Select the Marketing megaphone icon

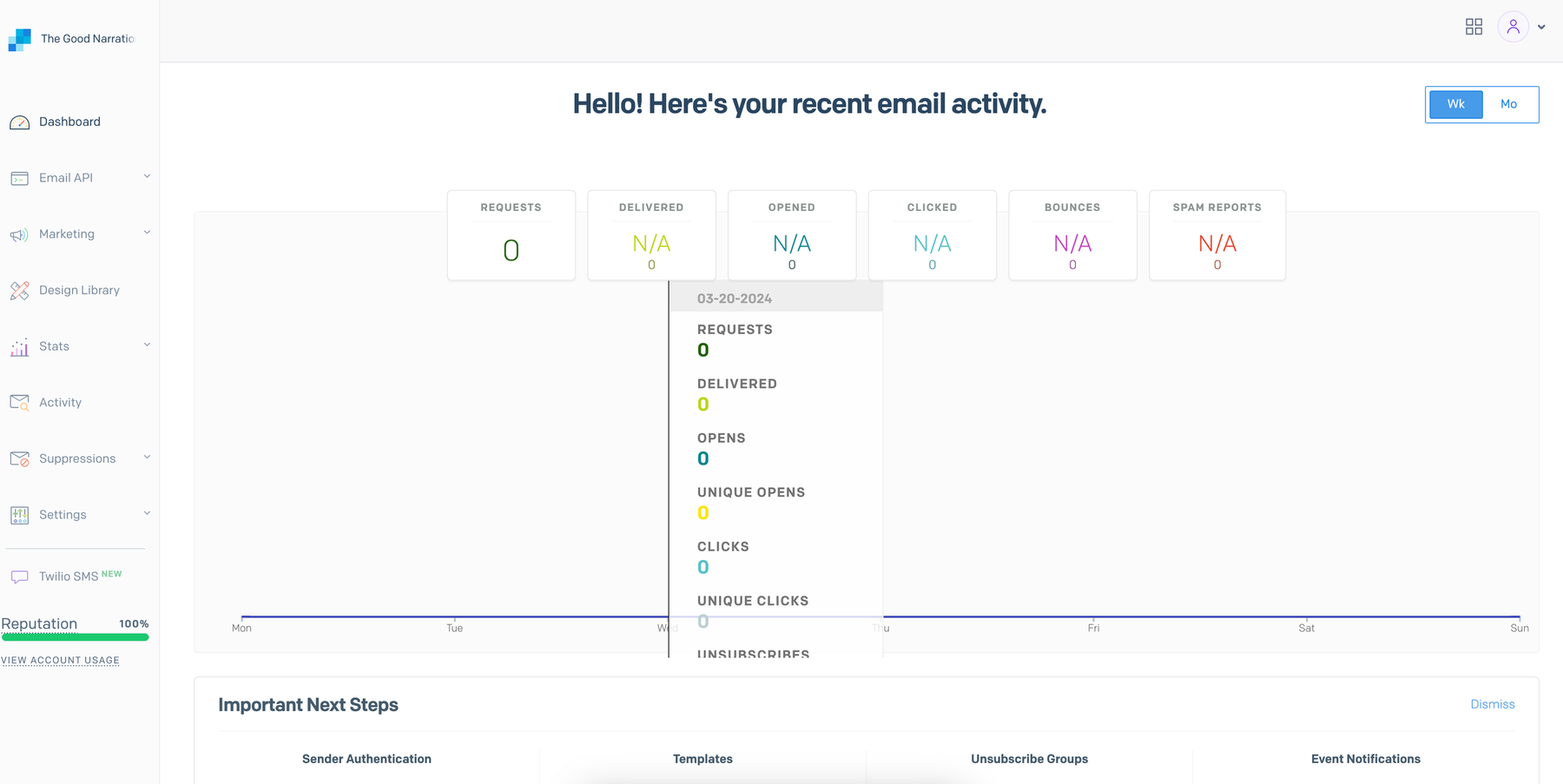[20, 234]
